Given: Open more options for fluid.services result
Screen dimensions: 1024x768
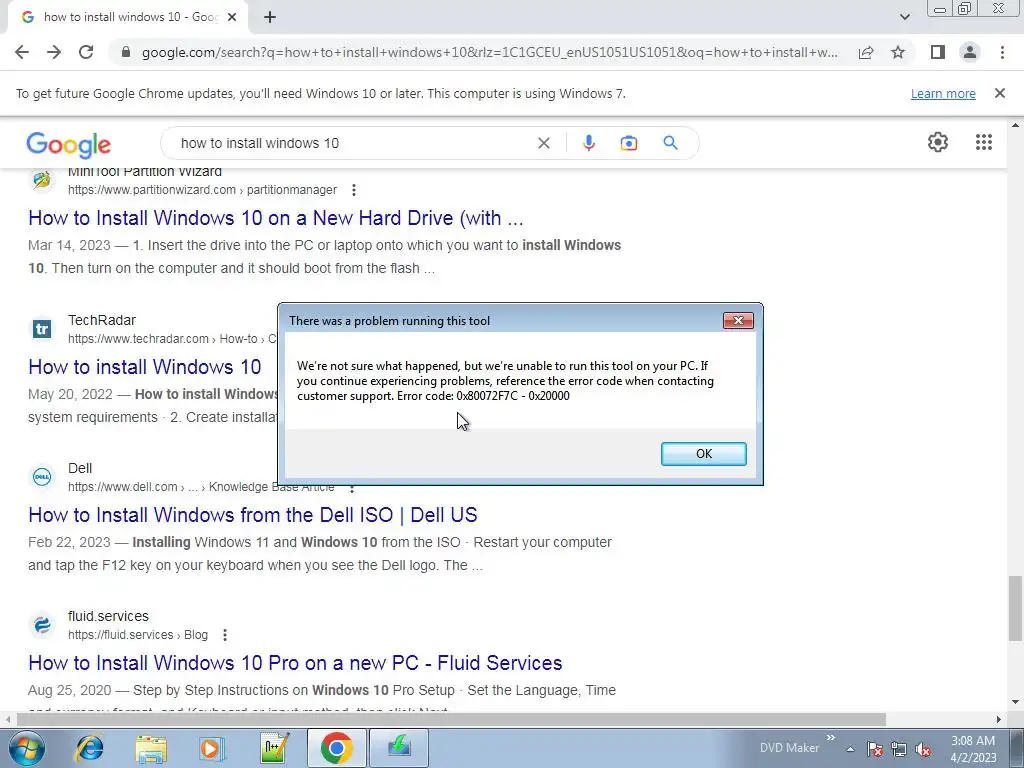Looking at the screenshot, I should (x=225, y=635).
